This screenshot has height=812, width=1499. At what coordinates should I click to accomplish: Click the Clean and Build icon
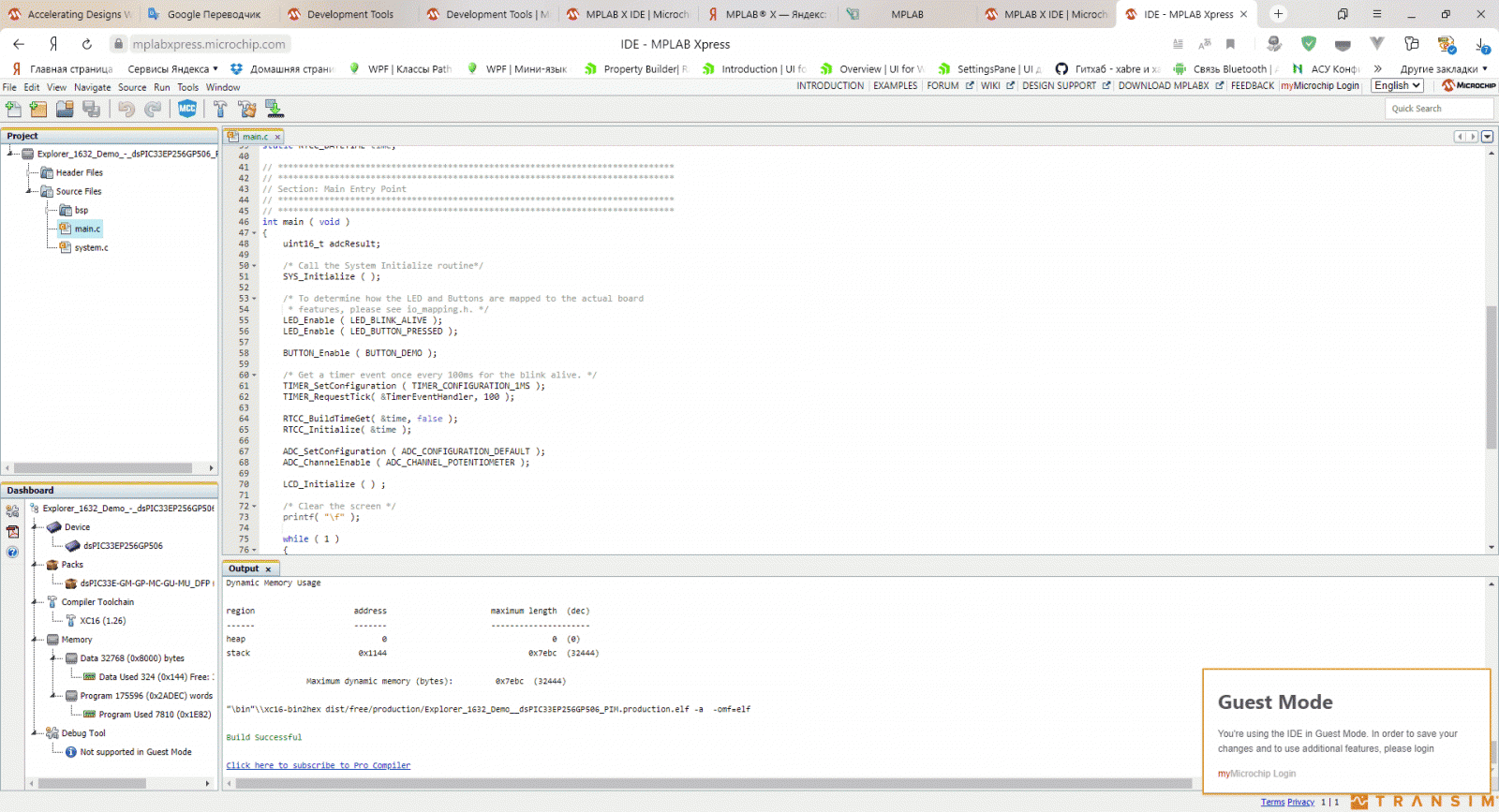[x=247, y=109]
